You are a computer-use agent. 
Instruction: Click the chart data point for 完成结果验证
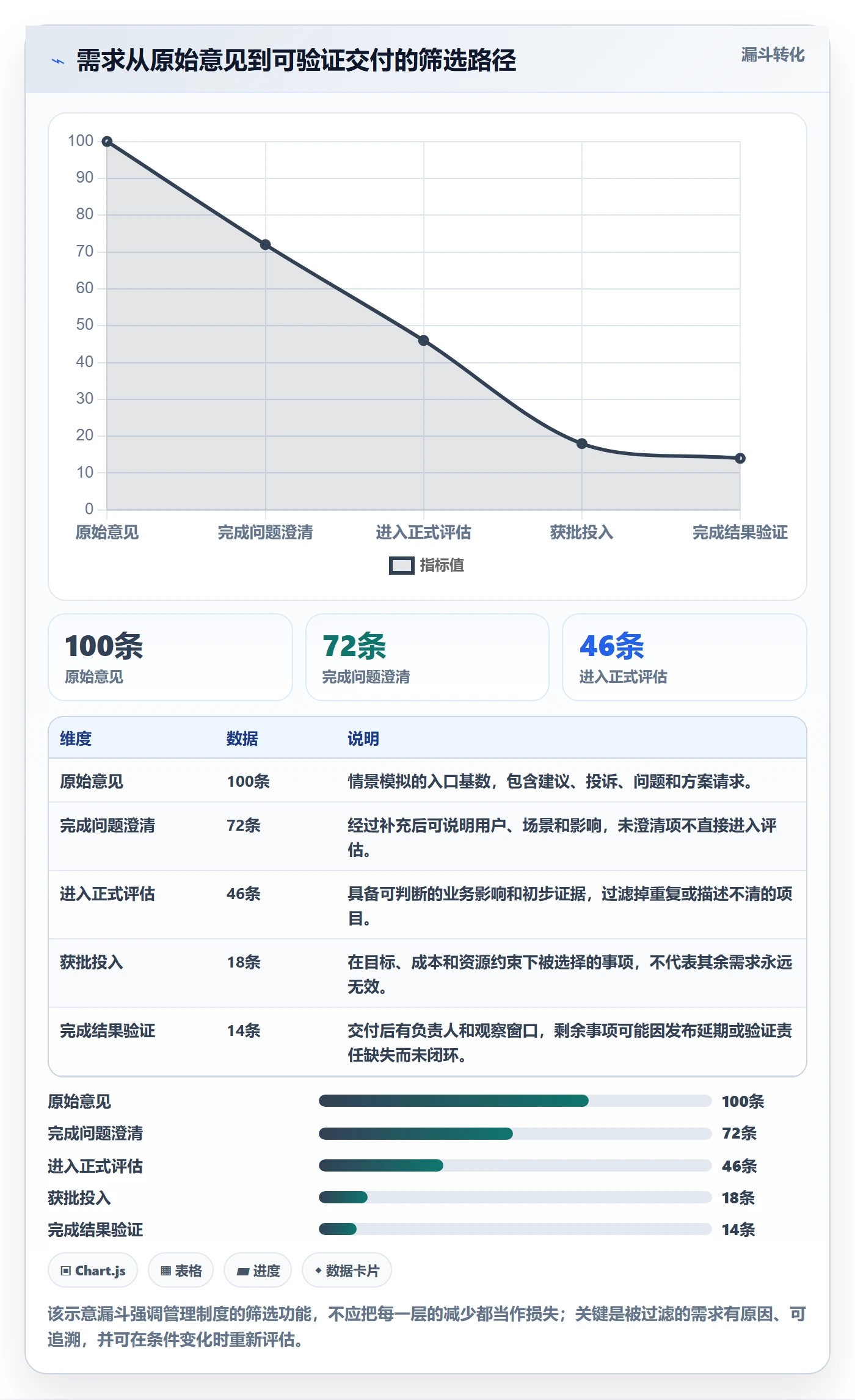point(740,458)
